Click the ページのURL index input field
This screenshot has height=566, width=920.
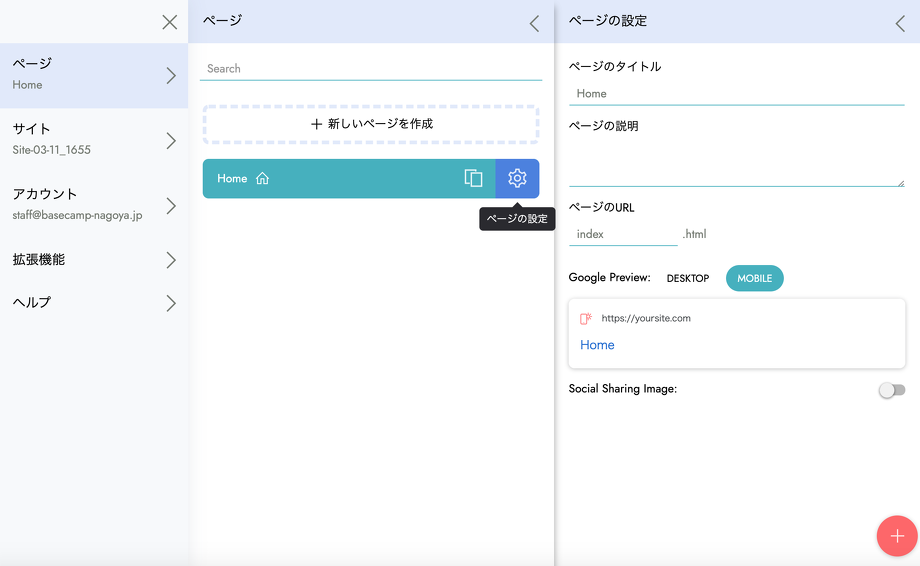(x=623, y=234)
